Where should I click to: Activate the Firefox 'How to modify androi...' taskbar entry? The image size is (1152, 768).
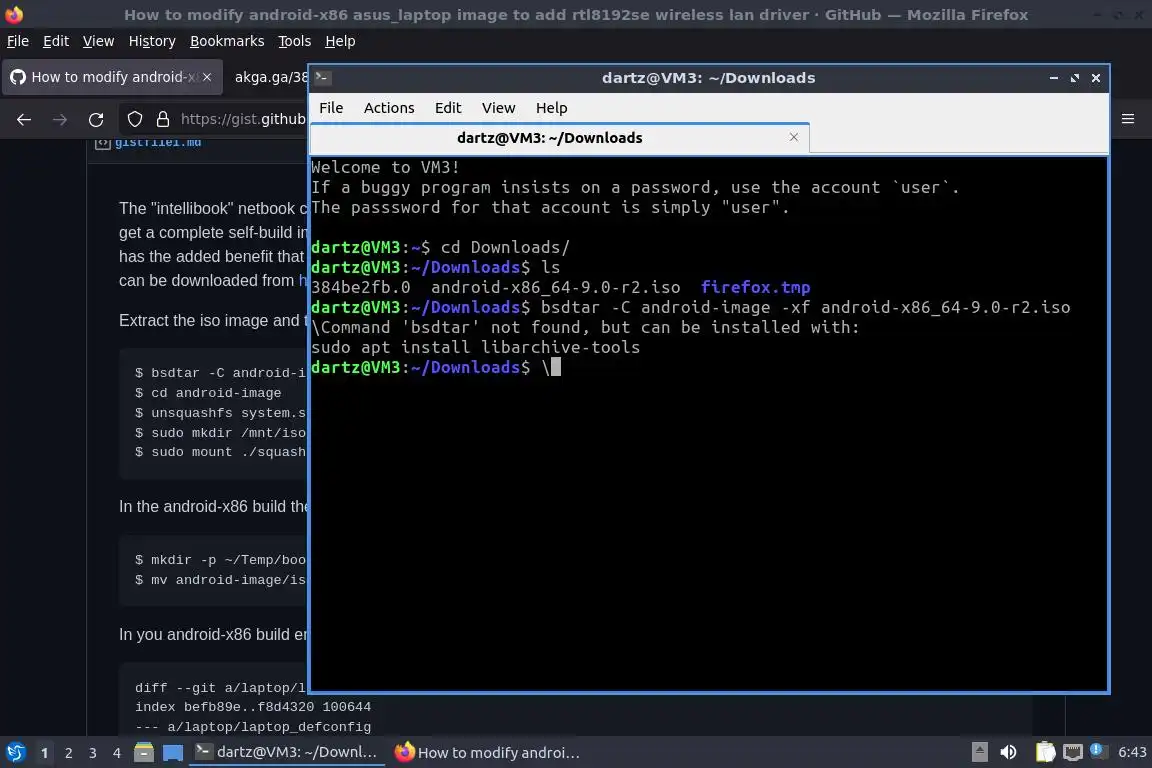click(487, 752)
